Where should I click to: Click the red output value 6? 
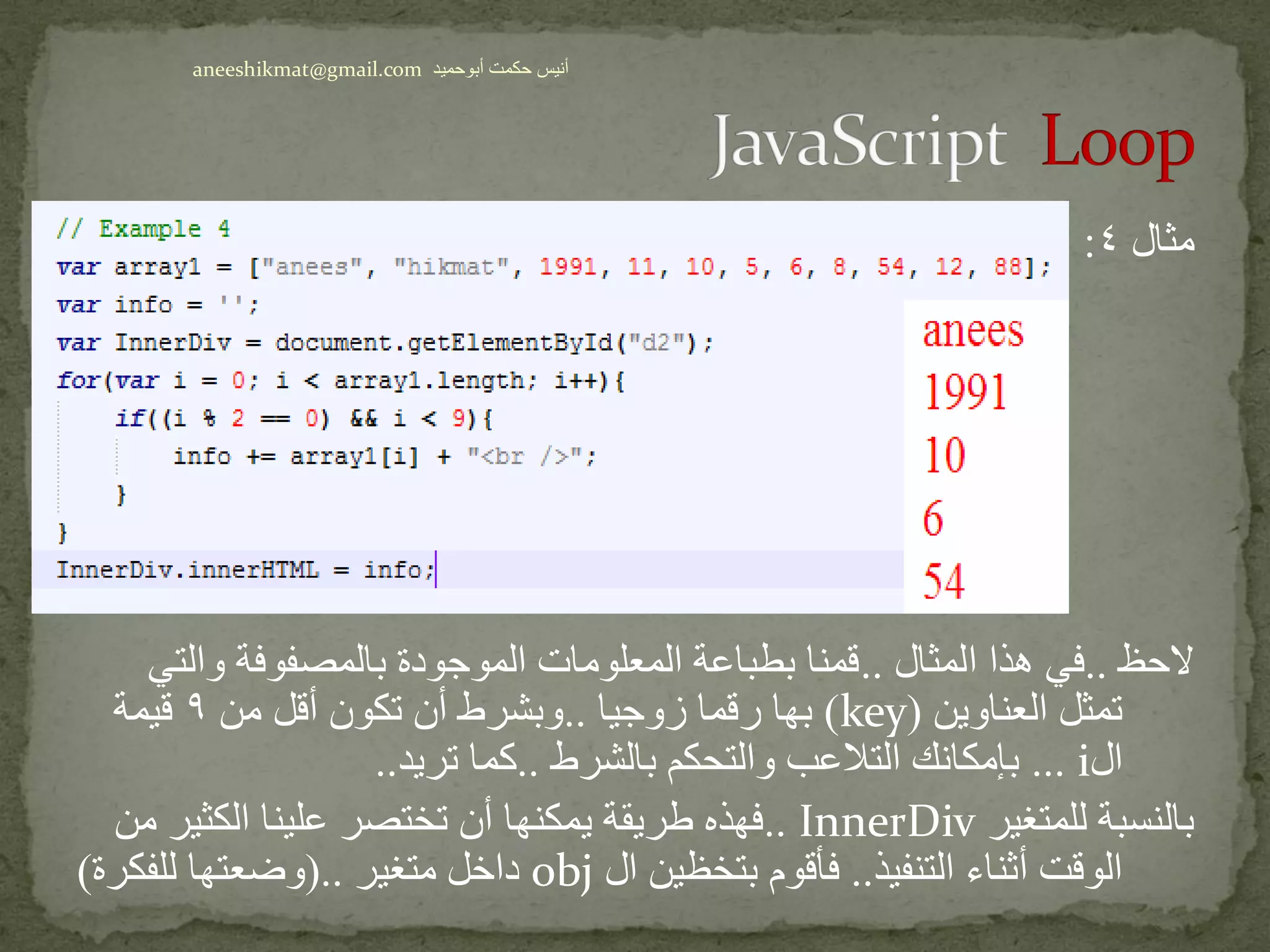933,518
